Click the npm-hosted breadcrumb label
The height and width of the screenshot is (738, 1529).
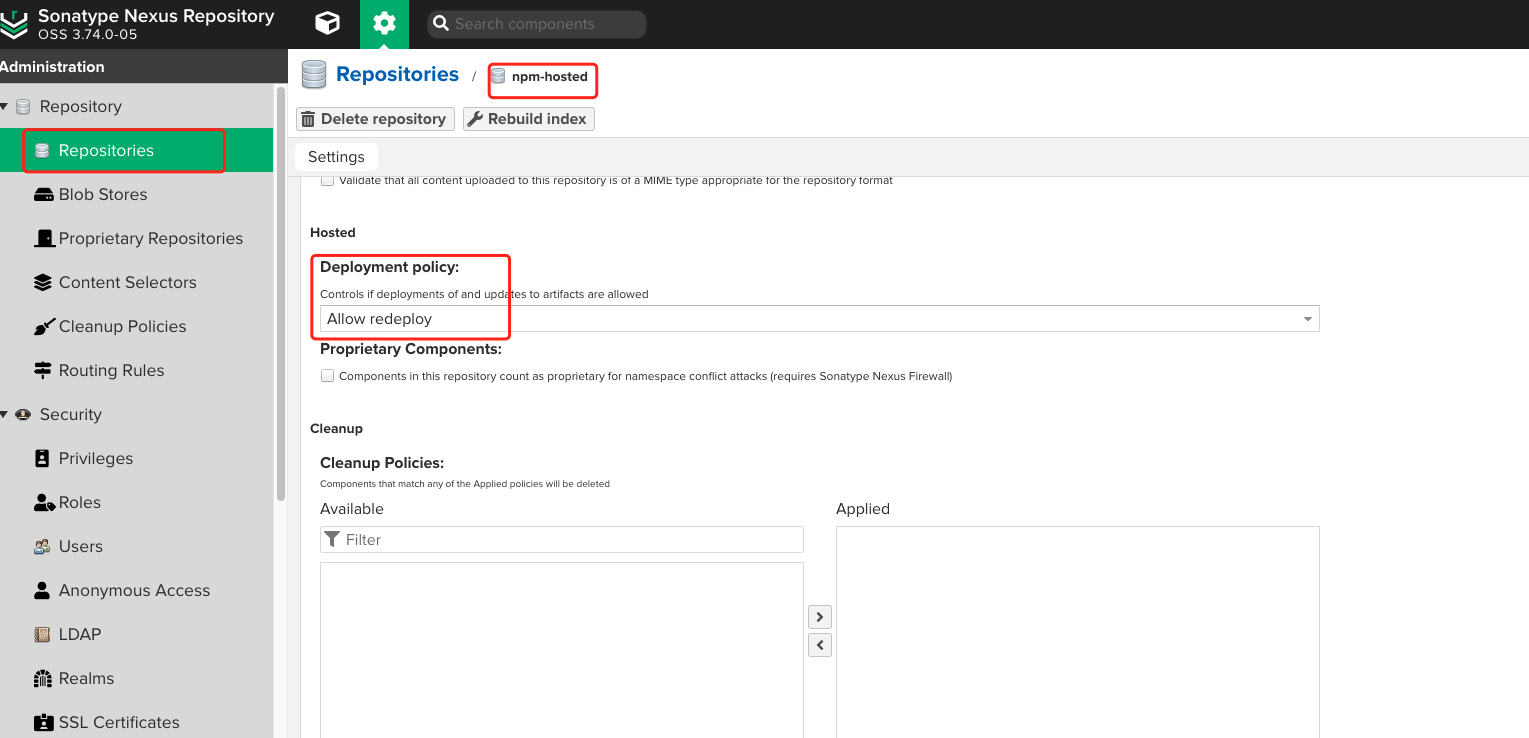[x=550, y=77]
